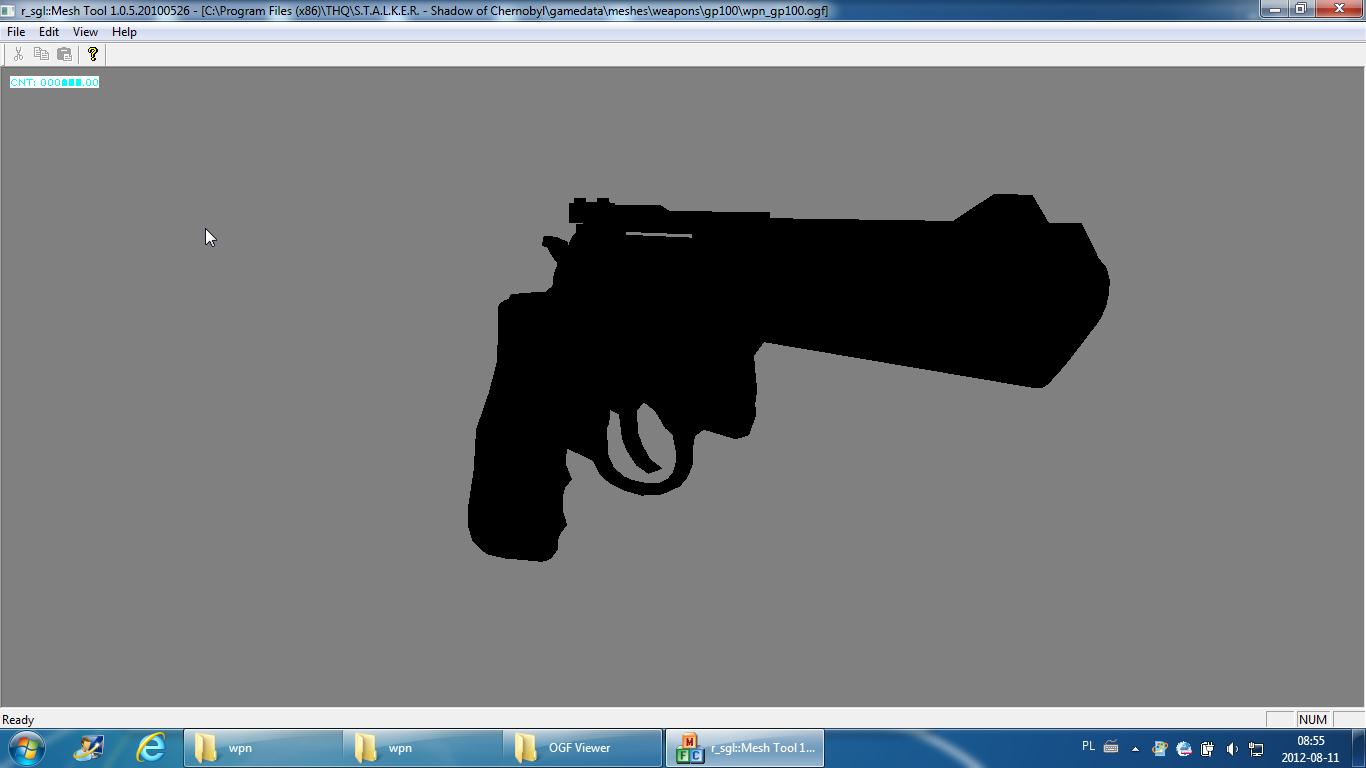Launch the pinned tools taskbar icon
This screenshot has height=768, width=1366.
tap(88, 748)
